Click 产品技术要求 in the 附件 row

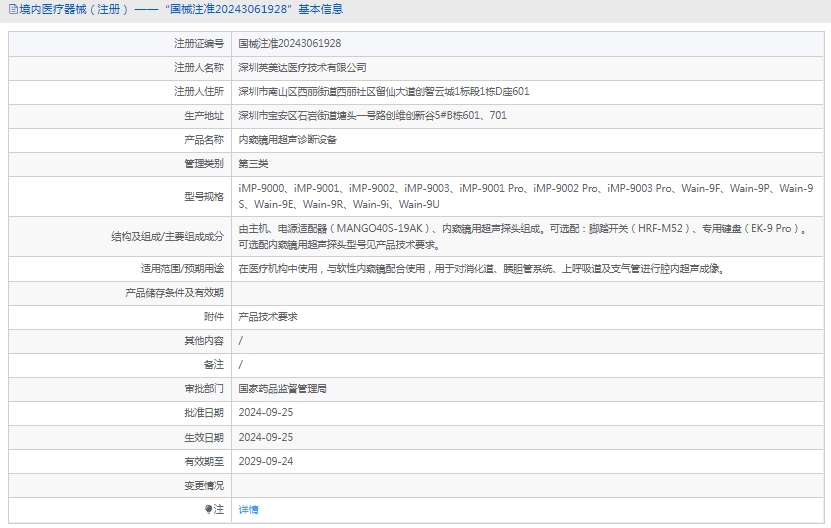[267, 317]
